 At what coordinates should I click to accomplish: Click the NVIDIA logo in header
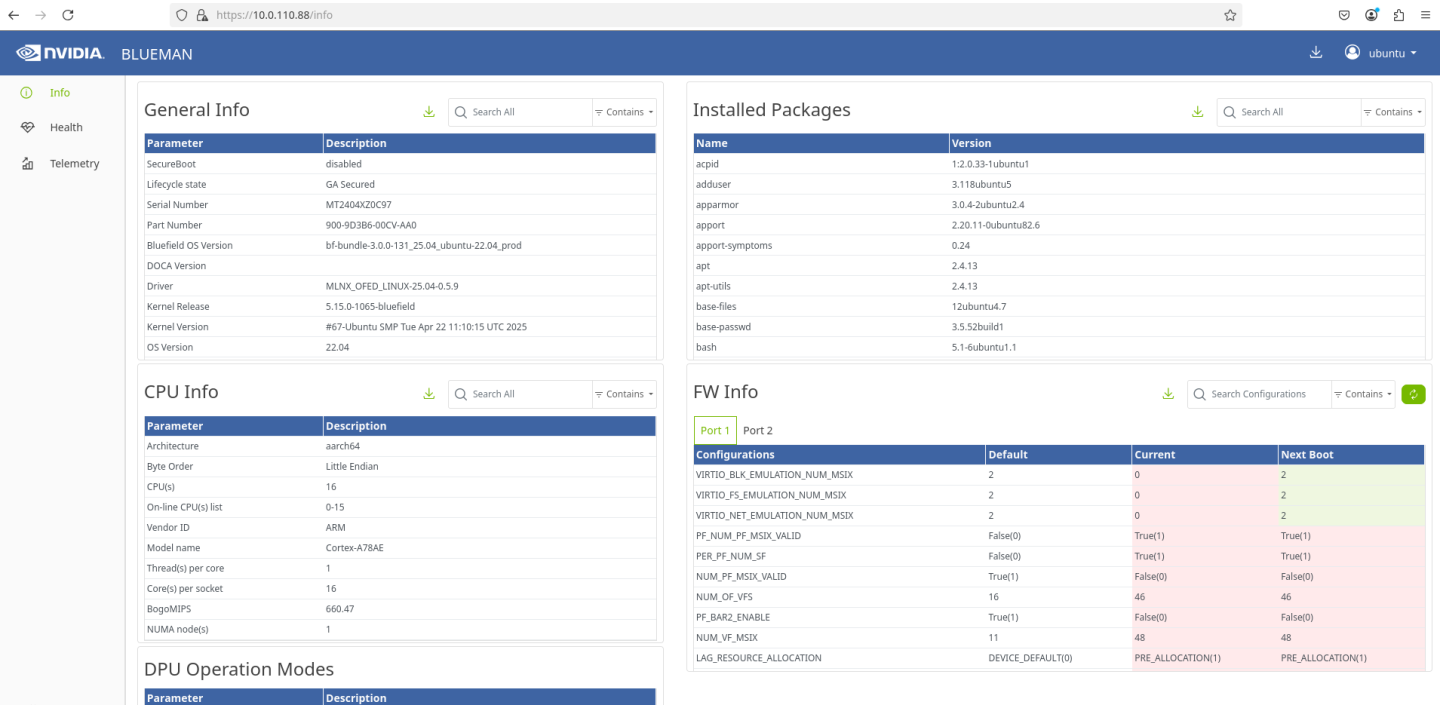(x=61, y=53)
